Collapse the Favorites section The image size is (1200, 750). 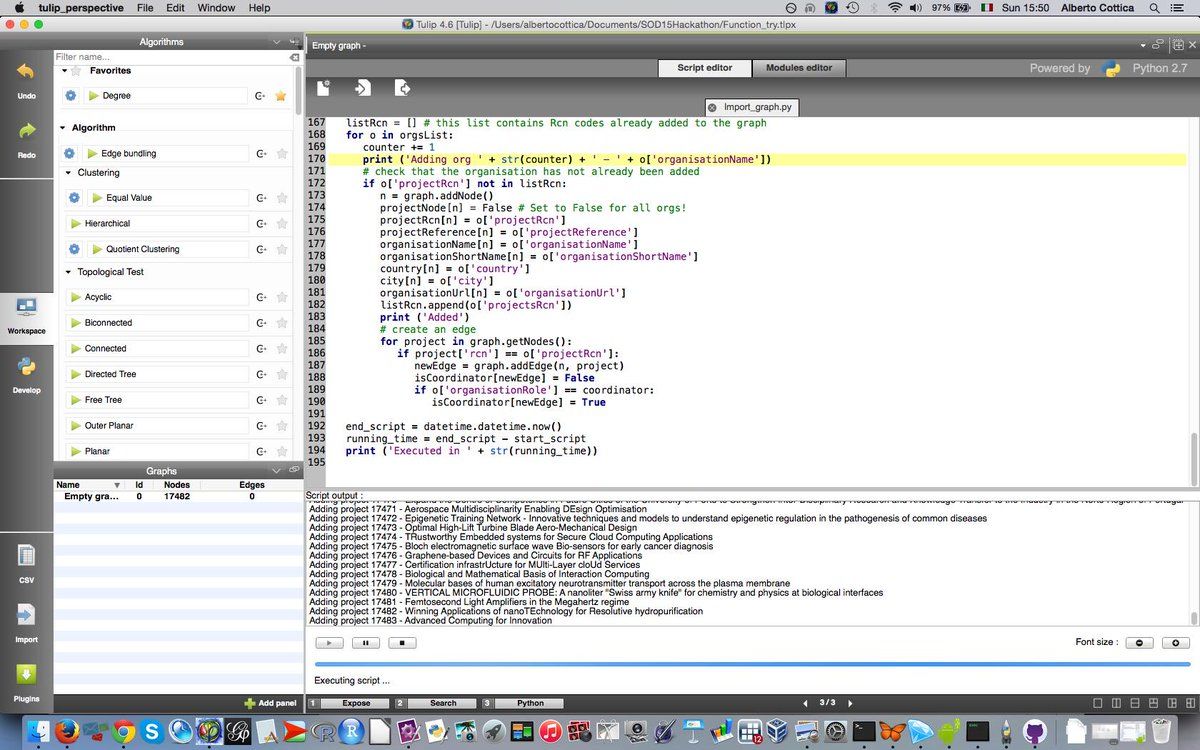(x=64, y=71)
